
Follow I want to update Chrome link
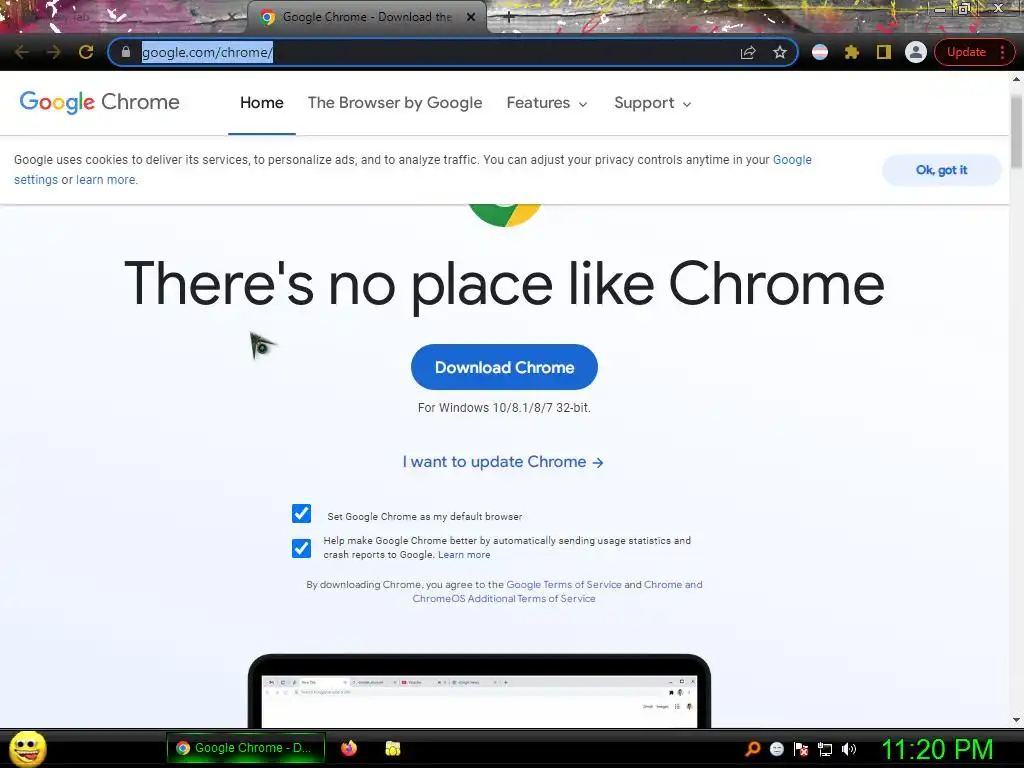point(503,462)
